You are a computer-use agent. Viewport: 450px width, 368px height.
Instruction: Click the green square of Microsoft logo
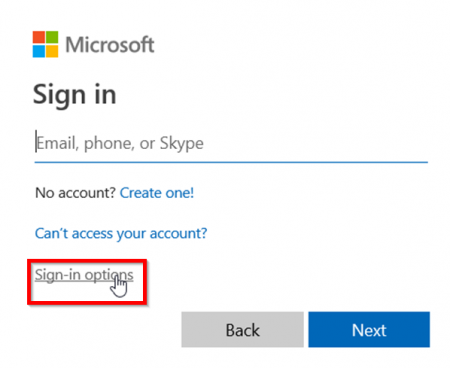click(x=52, y=37)
